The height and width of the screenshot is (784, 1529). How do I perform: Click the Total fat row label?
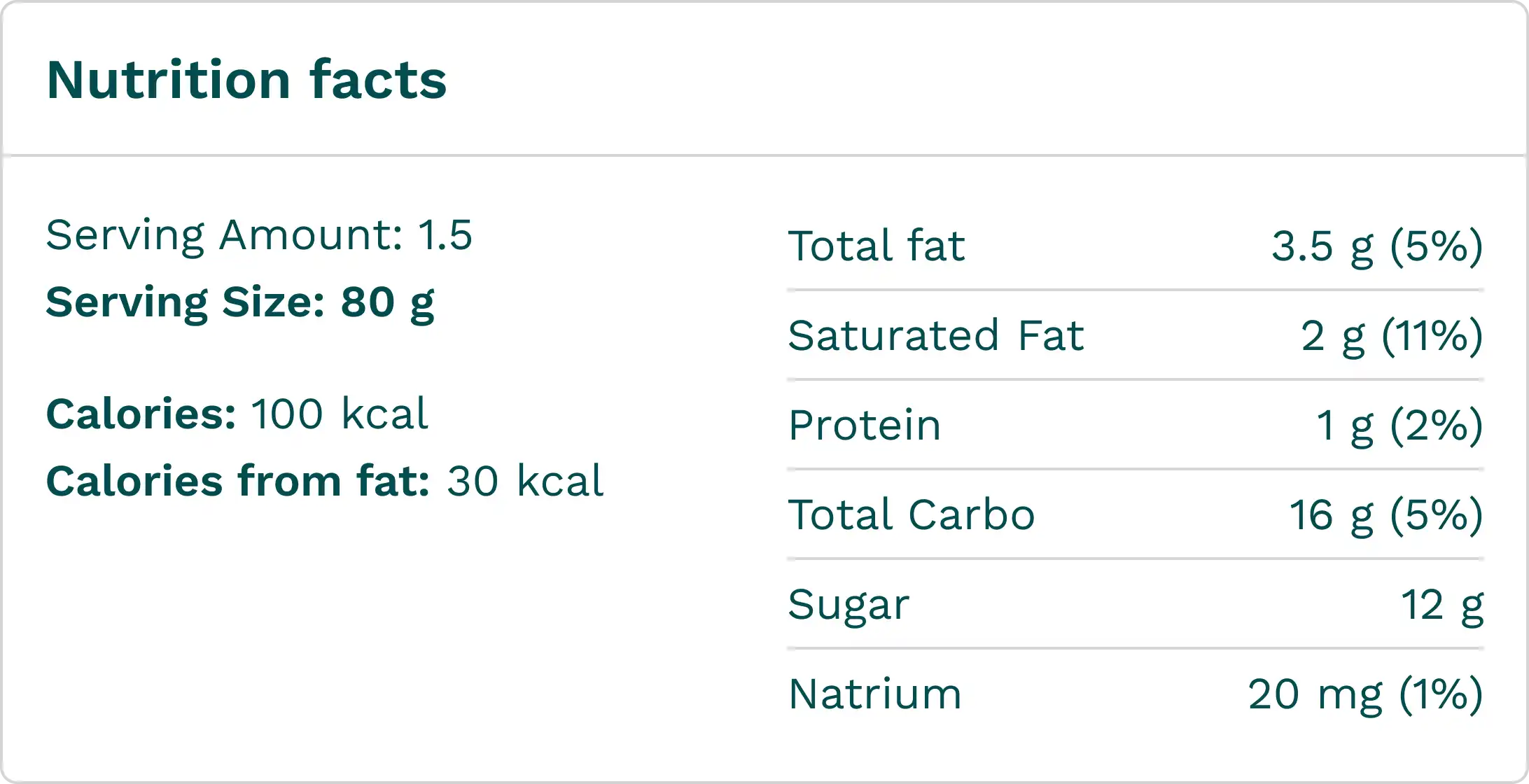[877, 246]
